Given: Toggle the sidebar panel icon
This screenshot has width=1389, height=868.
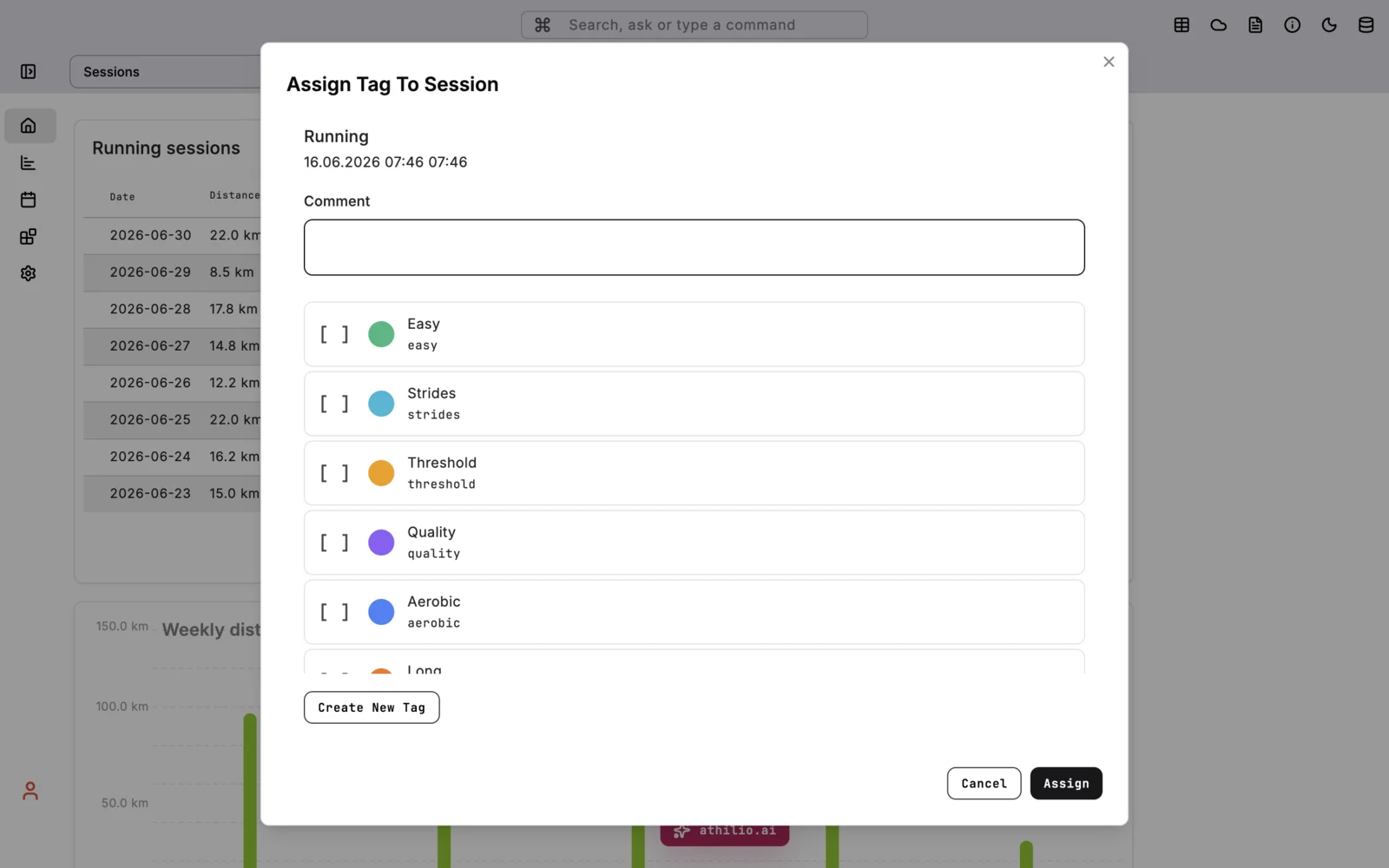Looking at the screenshot, I should 29,72.
